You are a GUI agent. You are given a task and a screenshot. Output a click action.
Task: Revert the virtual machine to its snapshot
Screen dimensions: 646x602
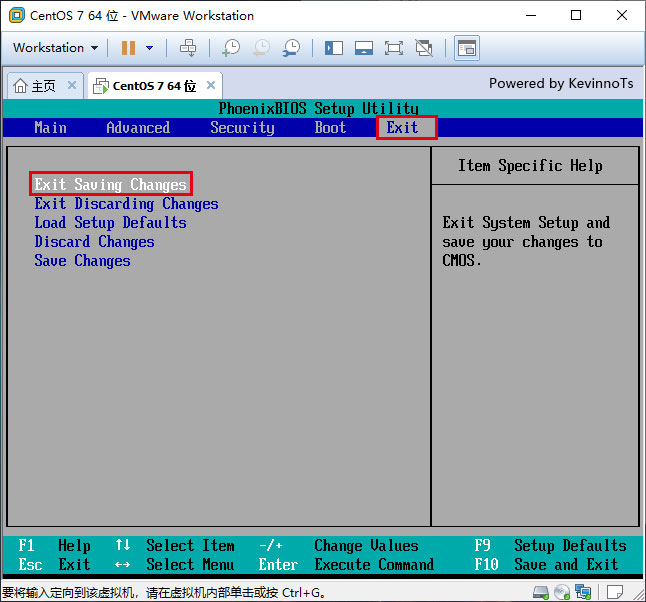click(261, 48)
